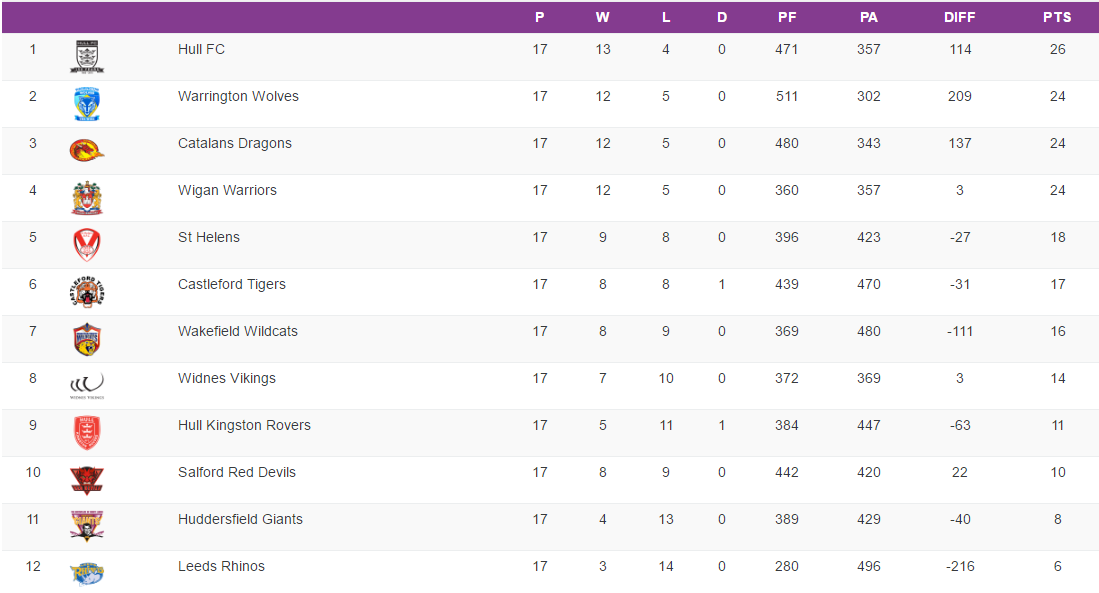
Task: Click the St Helens badge
Action: pos(87,245)
